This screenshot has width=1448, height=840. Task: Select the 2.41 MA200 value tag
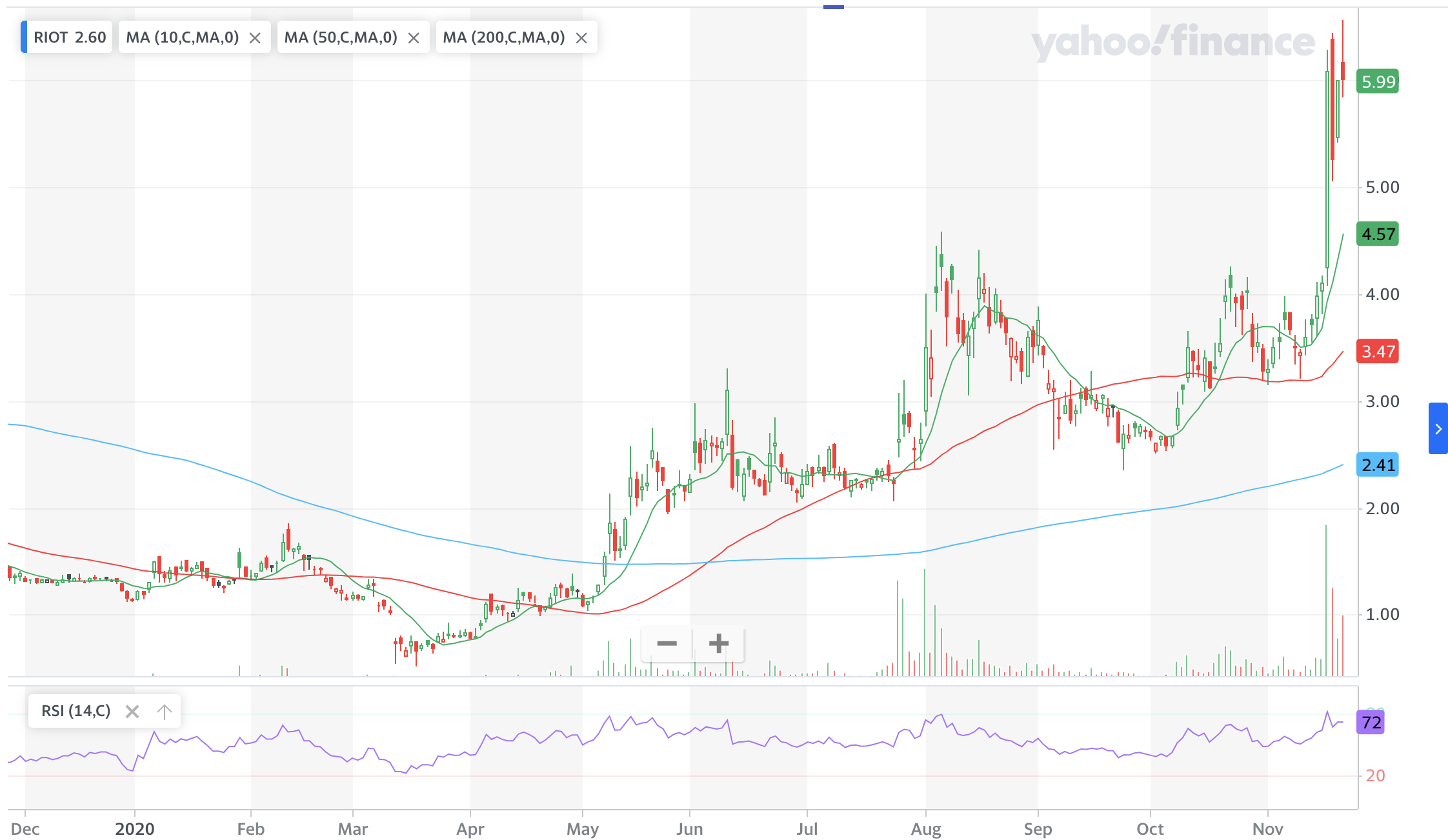(1378, 465)
